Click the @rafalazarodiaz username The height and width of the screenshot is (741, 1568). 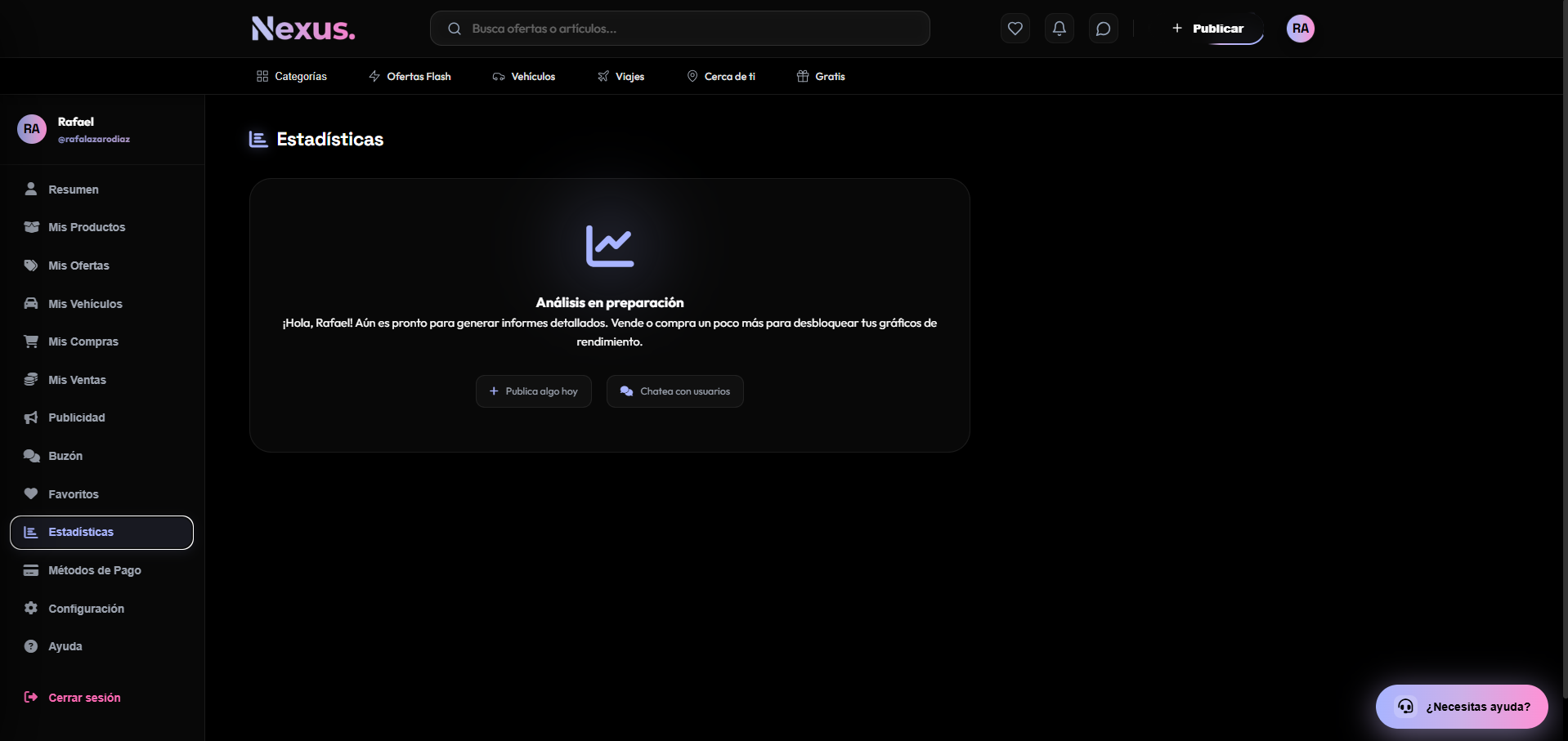pos(94,139)
